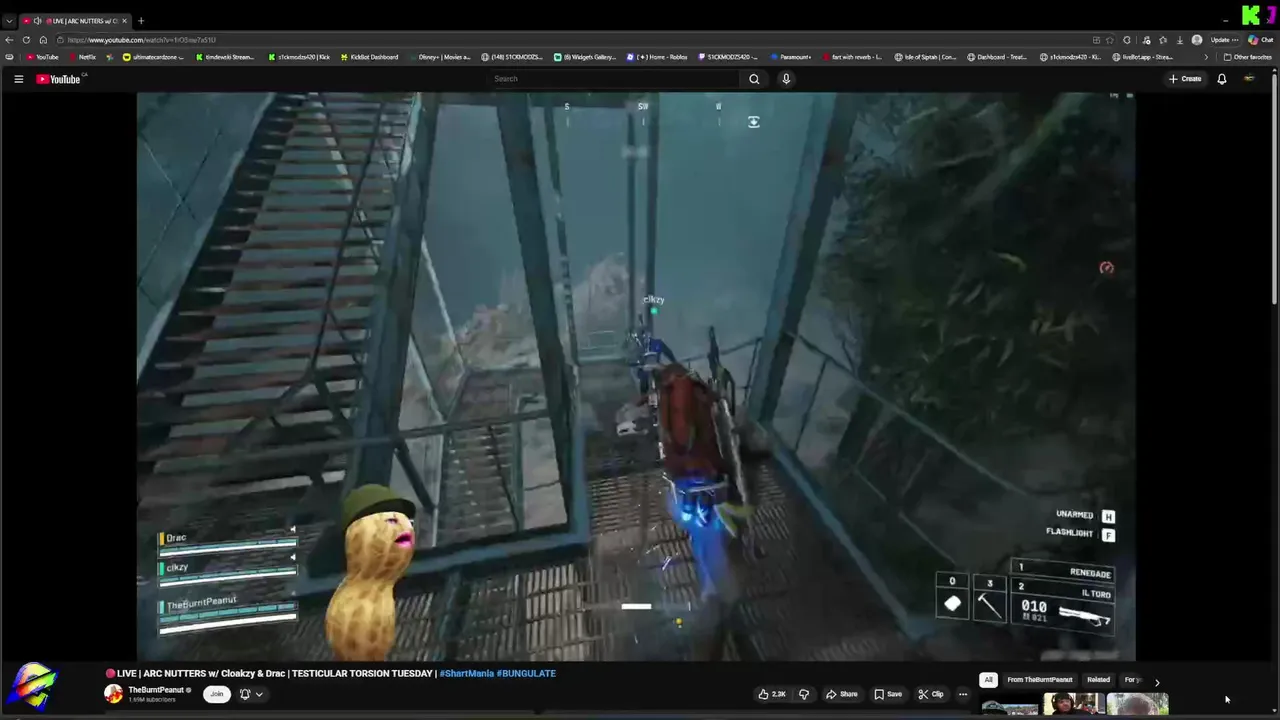Viewport: 1280px width, 720px height.
Task: Click the page vertical scrollbar
Action: pos(1274,190)
